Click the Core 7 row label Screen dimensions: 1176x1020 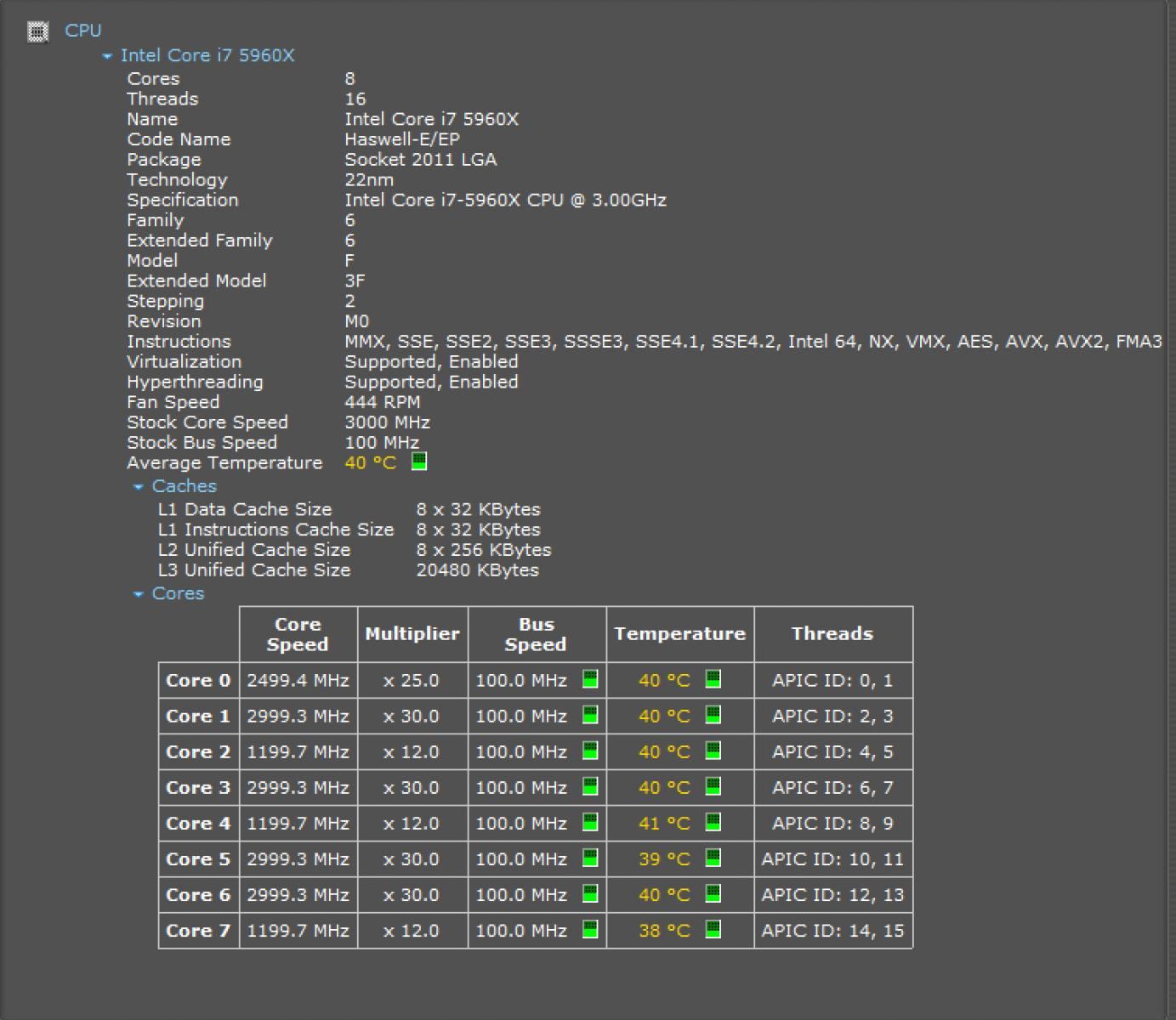198,931
